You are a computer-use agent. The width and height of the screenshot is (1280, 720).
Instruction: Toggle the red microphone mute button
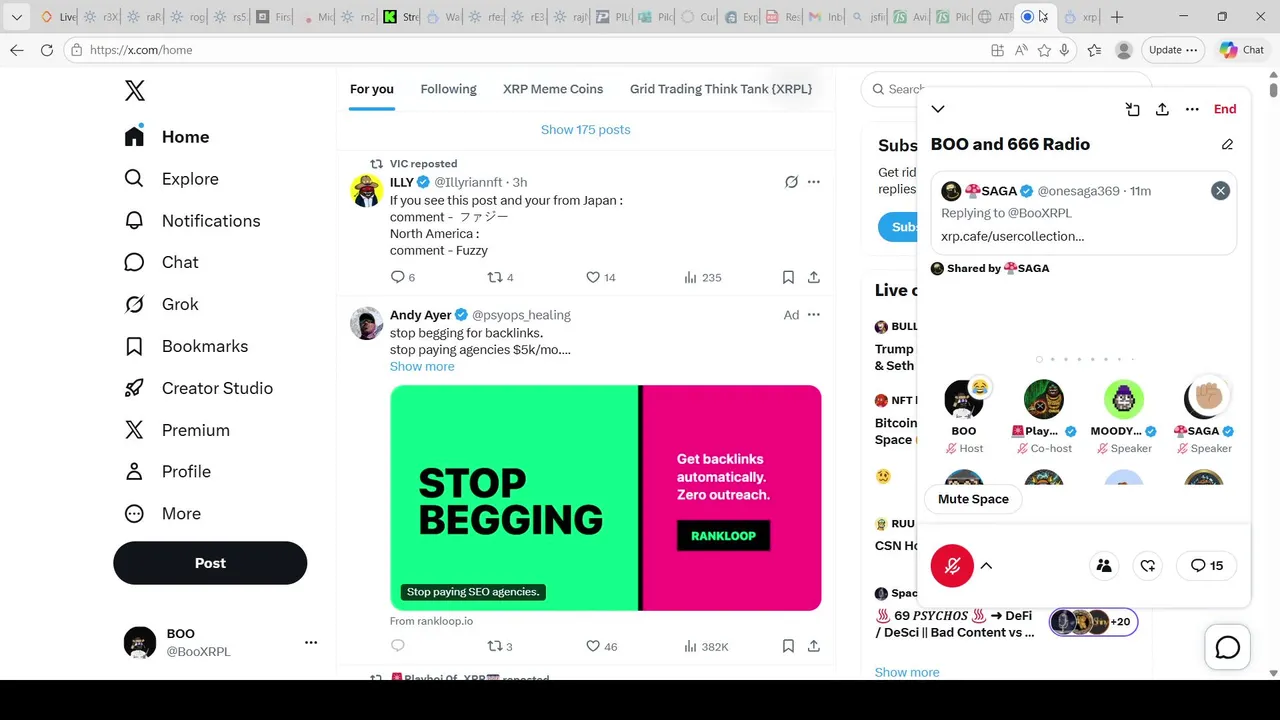[x=952, y=566]
